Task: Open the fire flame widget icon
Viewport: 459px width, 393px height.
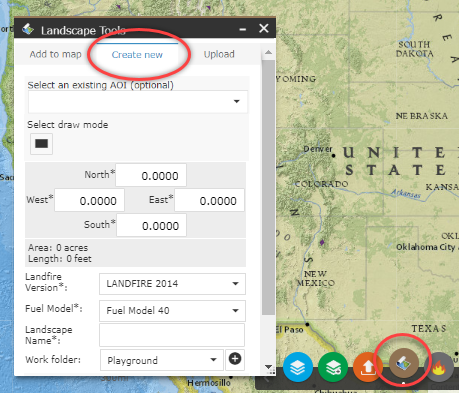Action: pyautogui.click(x=439, y=367)
